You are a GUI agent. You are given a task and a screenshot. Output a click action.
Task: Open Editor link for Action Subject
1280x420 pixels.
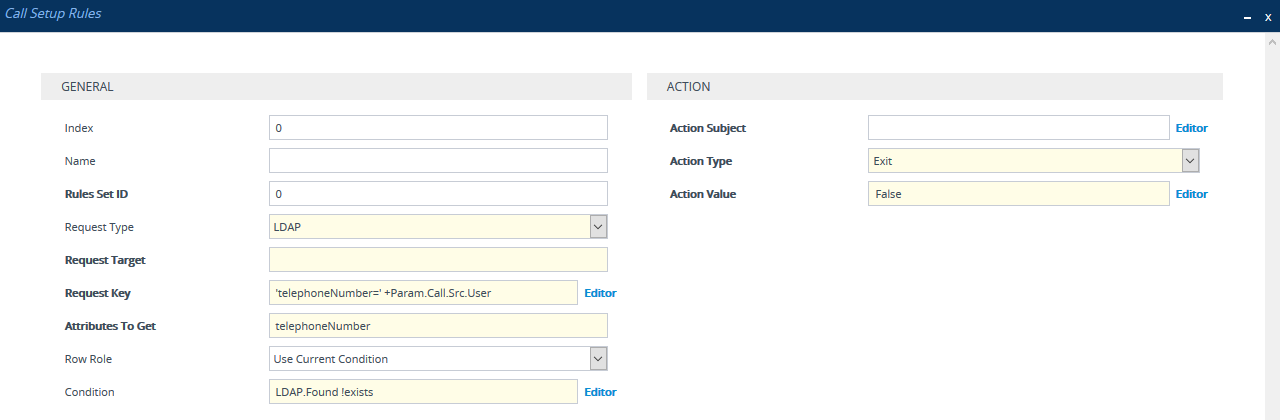click(x=1191, y=128)
